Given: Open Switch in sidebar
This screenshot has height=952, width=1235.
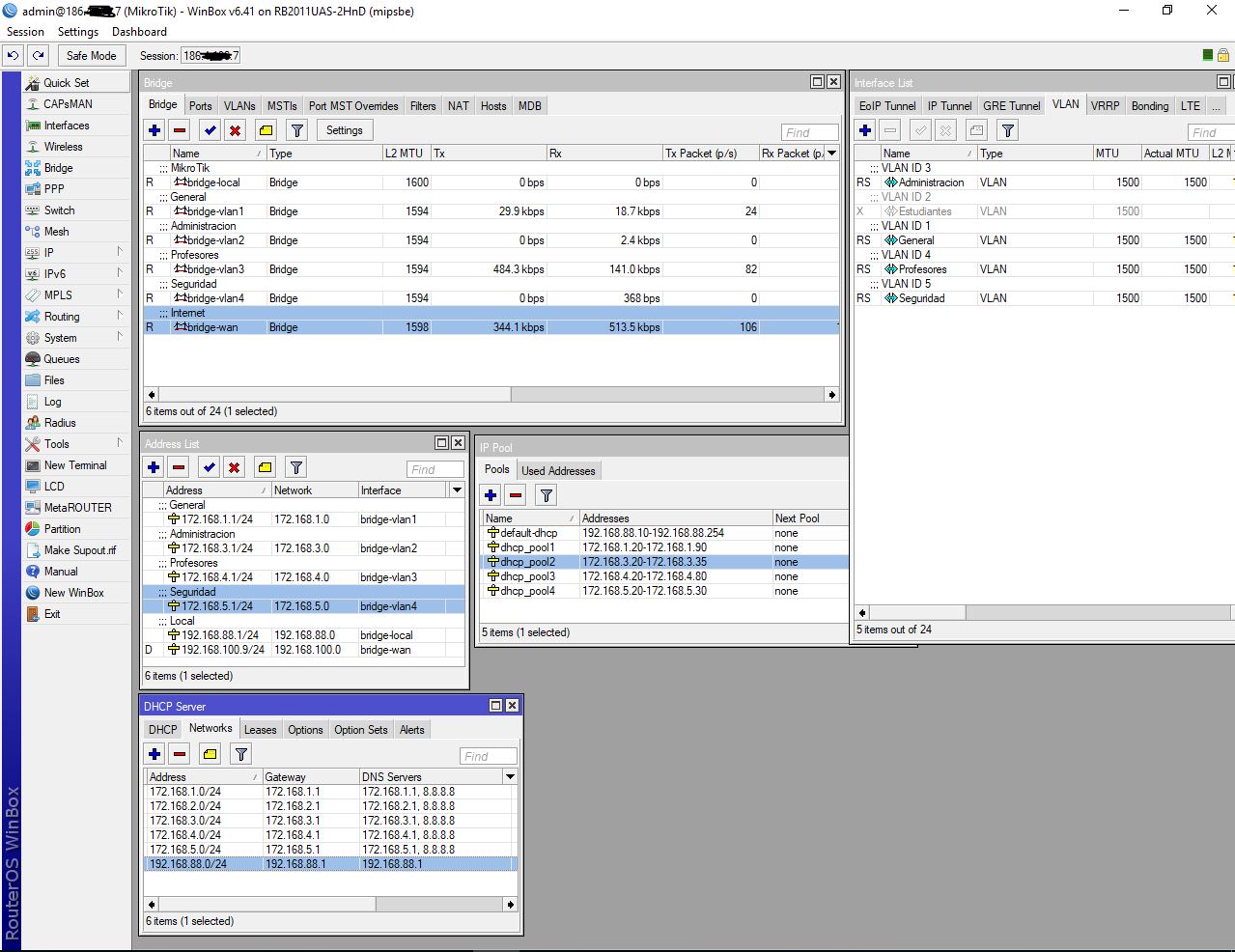Looking at the screenshot, I should pyautogui.click(x=76, y=210).
